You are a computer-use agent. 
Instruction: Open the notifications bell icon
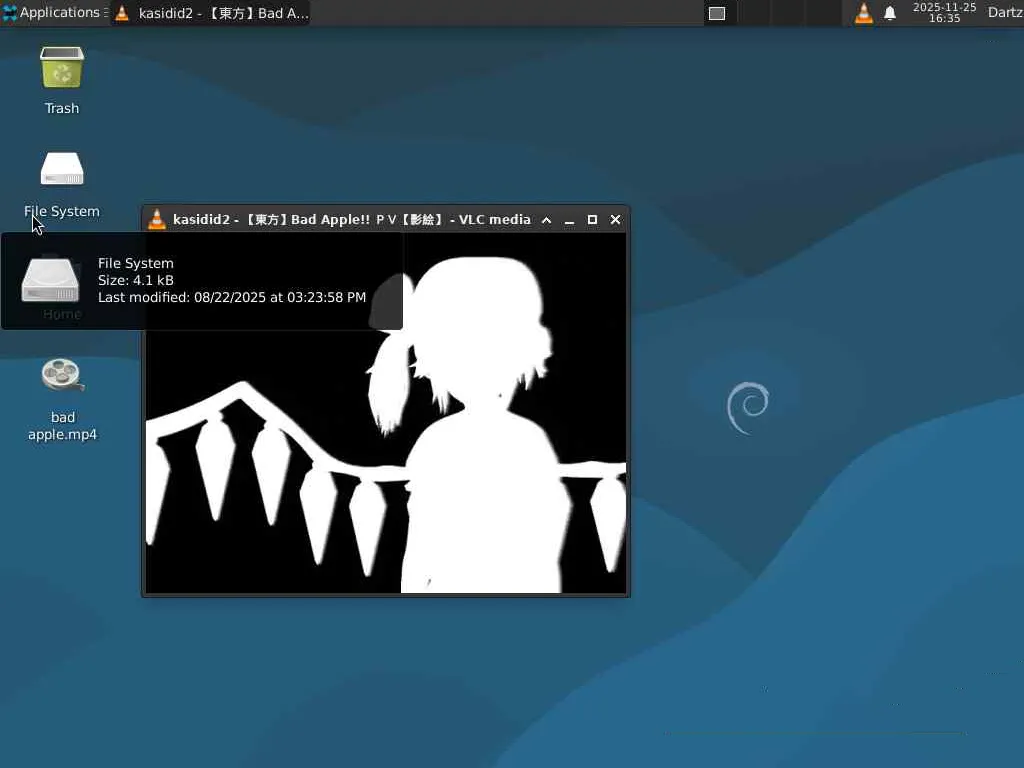point(889,13)
